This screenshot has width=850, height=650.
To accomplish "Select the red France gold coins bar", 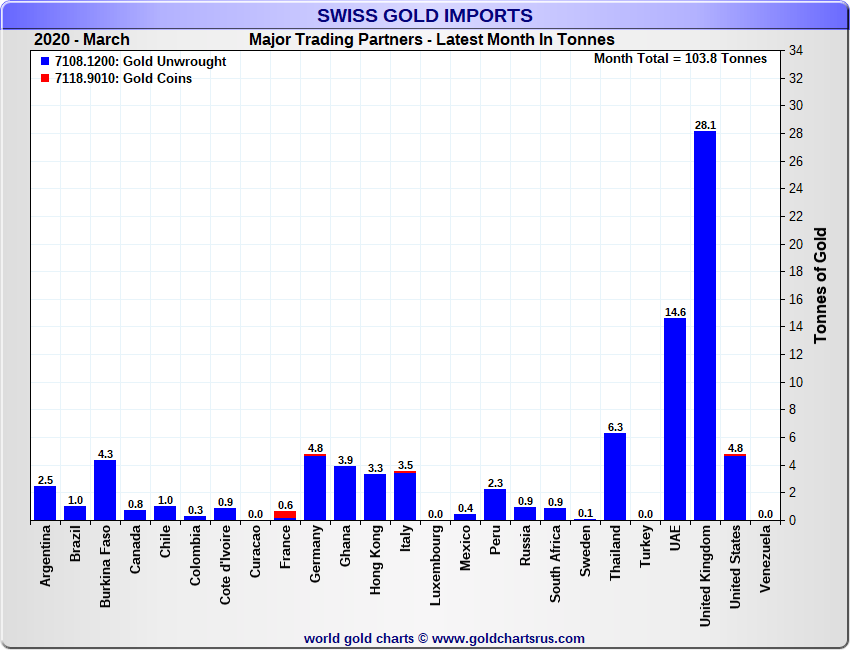I will click(x=285, y=515).
